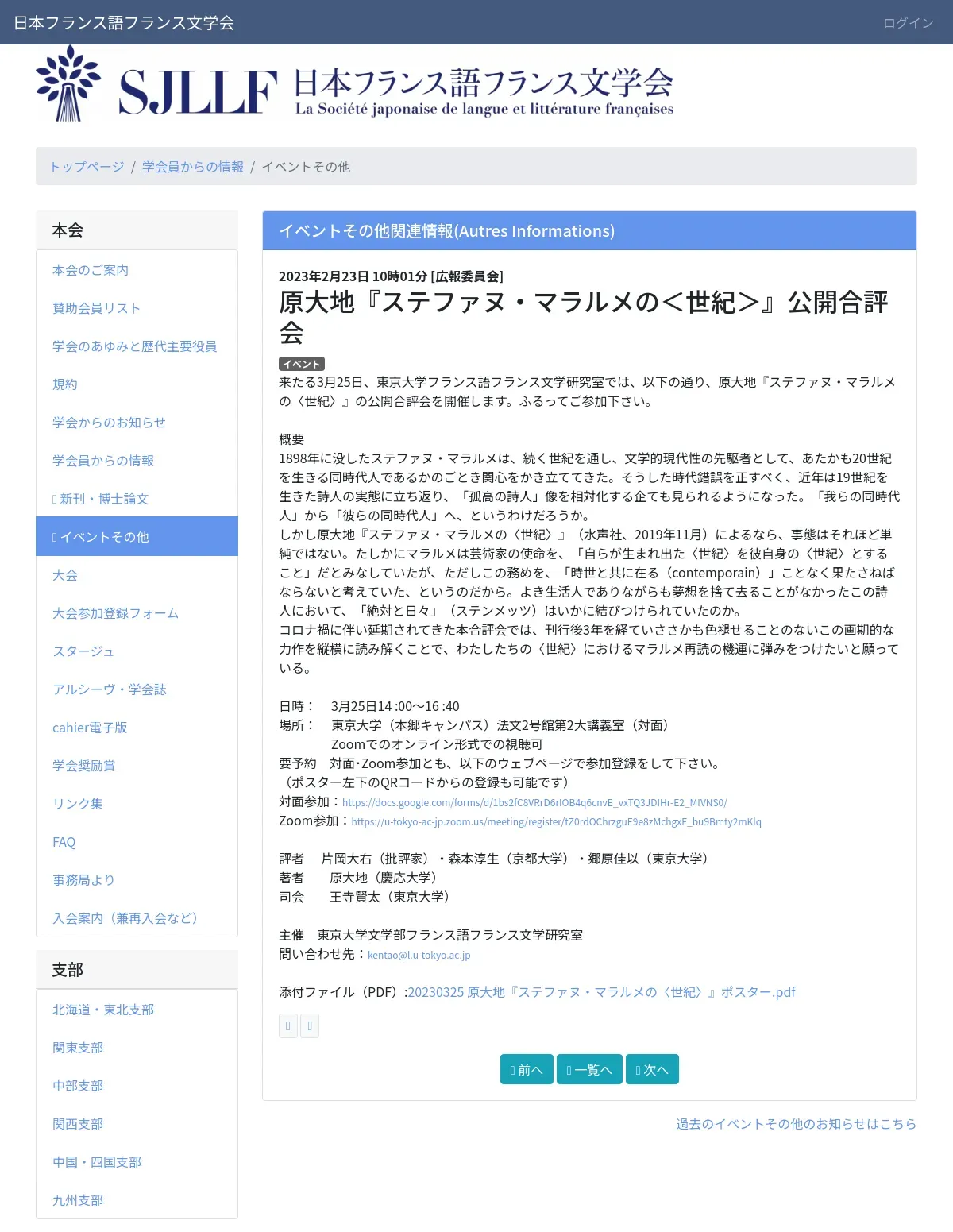The image size is (953, 1232).
Task: Open リンク集 sidebar item
Action: point(137,804)
